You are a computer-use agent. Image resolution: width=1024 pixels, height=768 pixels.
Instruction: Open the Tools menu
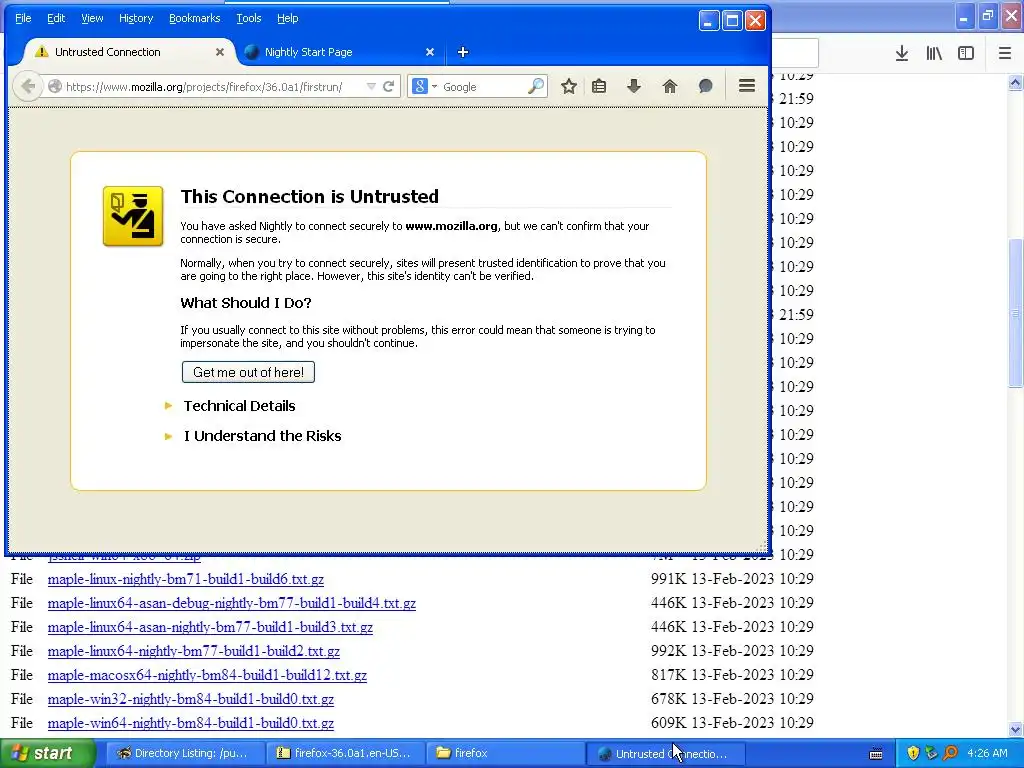(x=249, y=18)
